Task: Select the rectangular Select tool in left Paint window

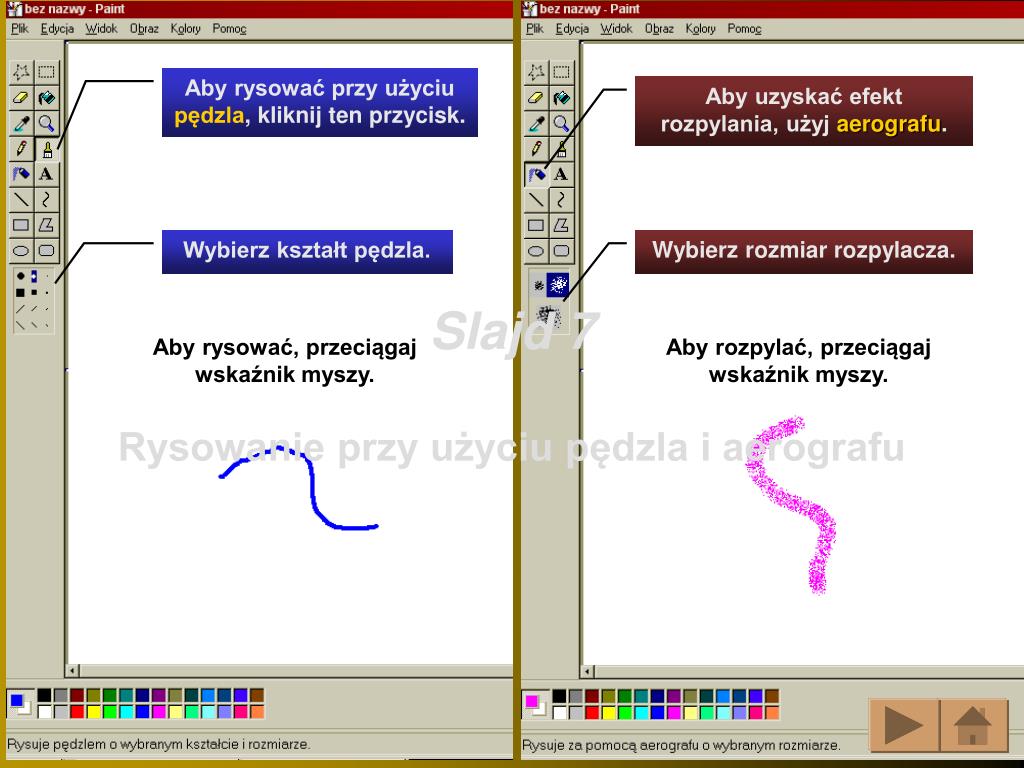Action: click(x=46, y=72)
